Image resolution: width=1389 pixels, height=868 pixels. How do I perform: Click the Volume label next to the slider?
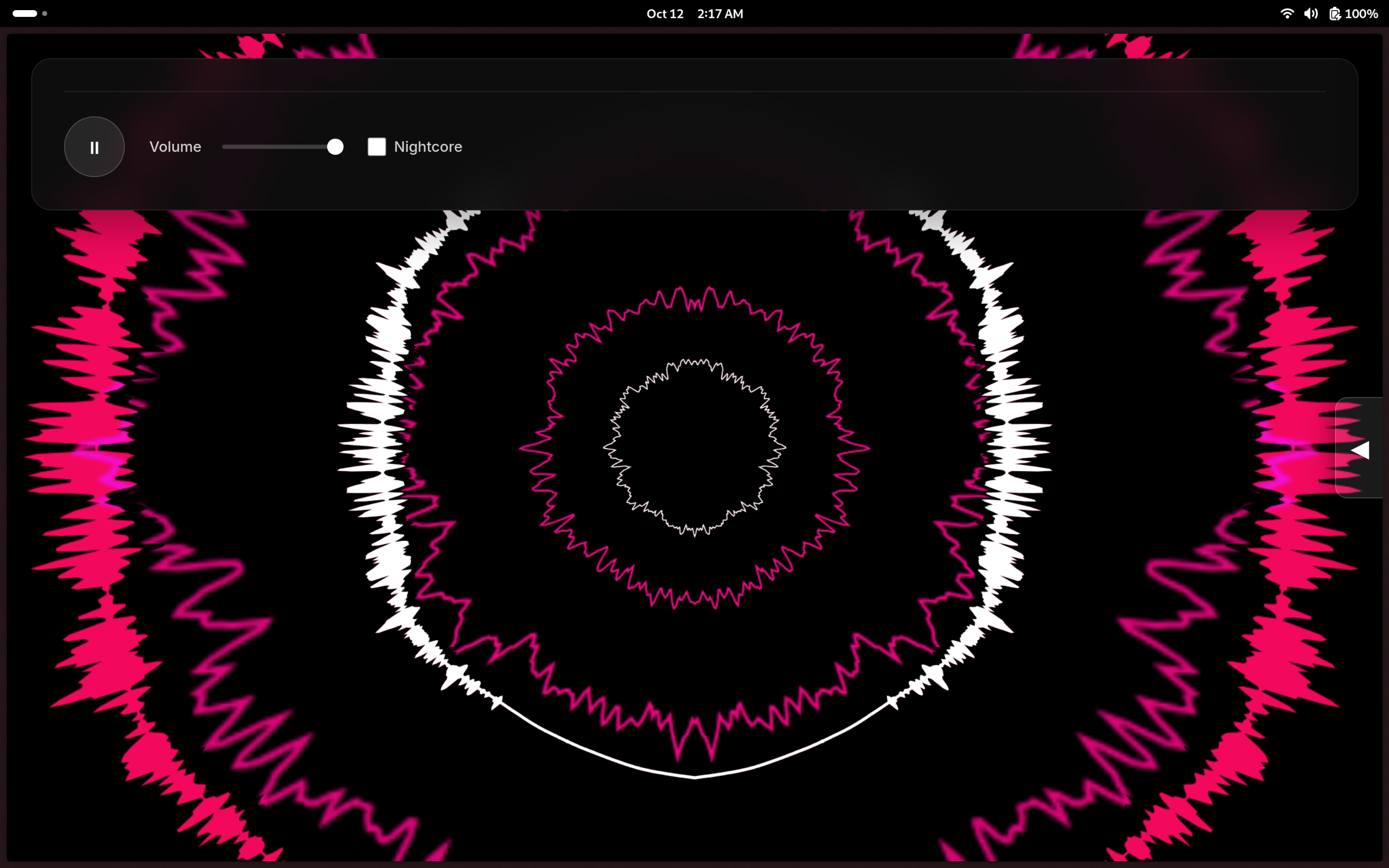pos(175,147)
